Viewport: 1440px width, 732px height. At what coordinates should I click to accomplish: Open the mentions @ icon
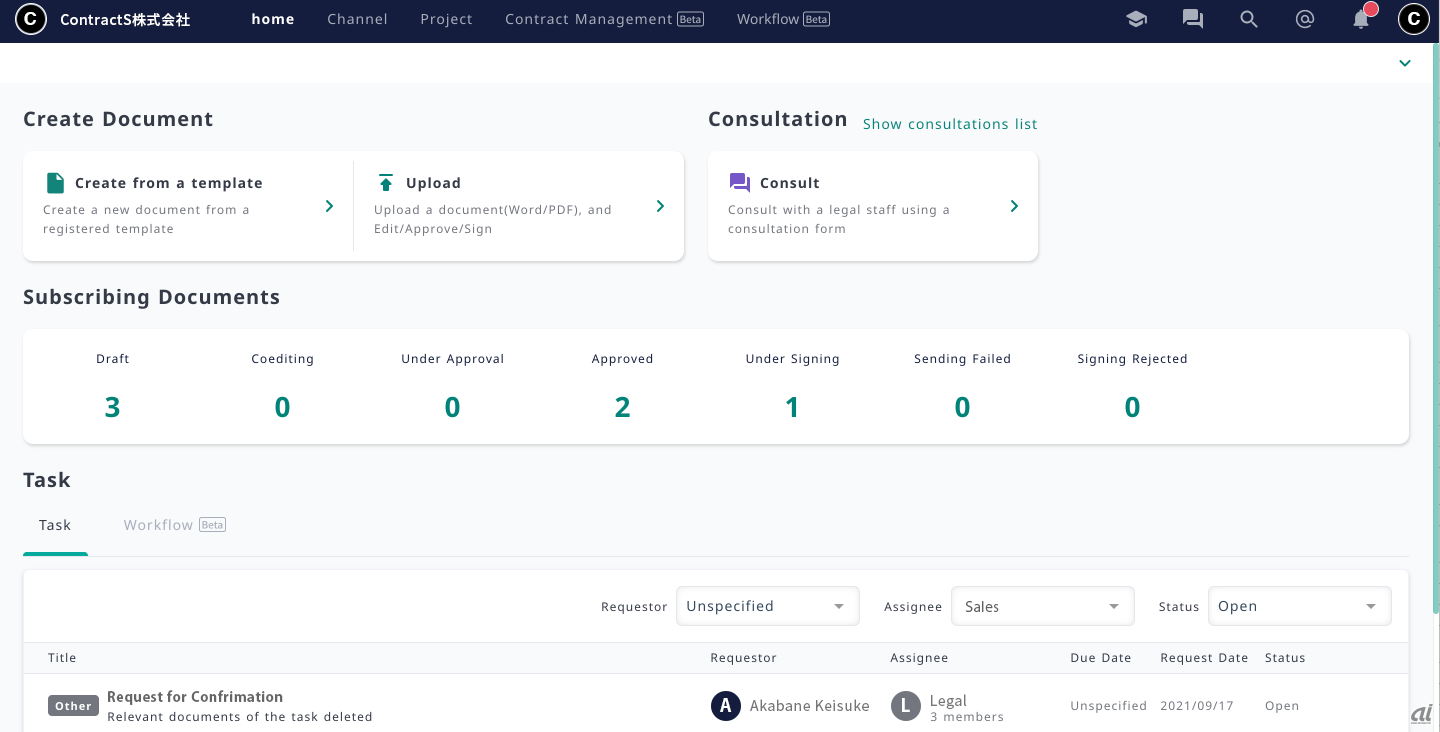[1304, 19]
